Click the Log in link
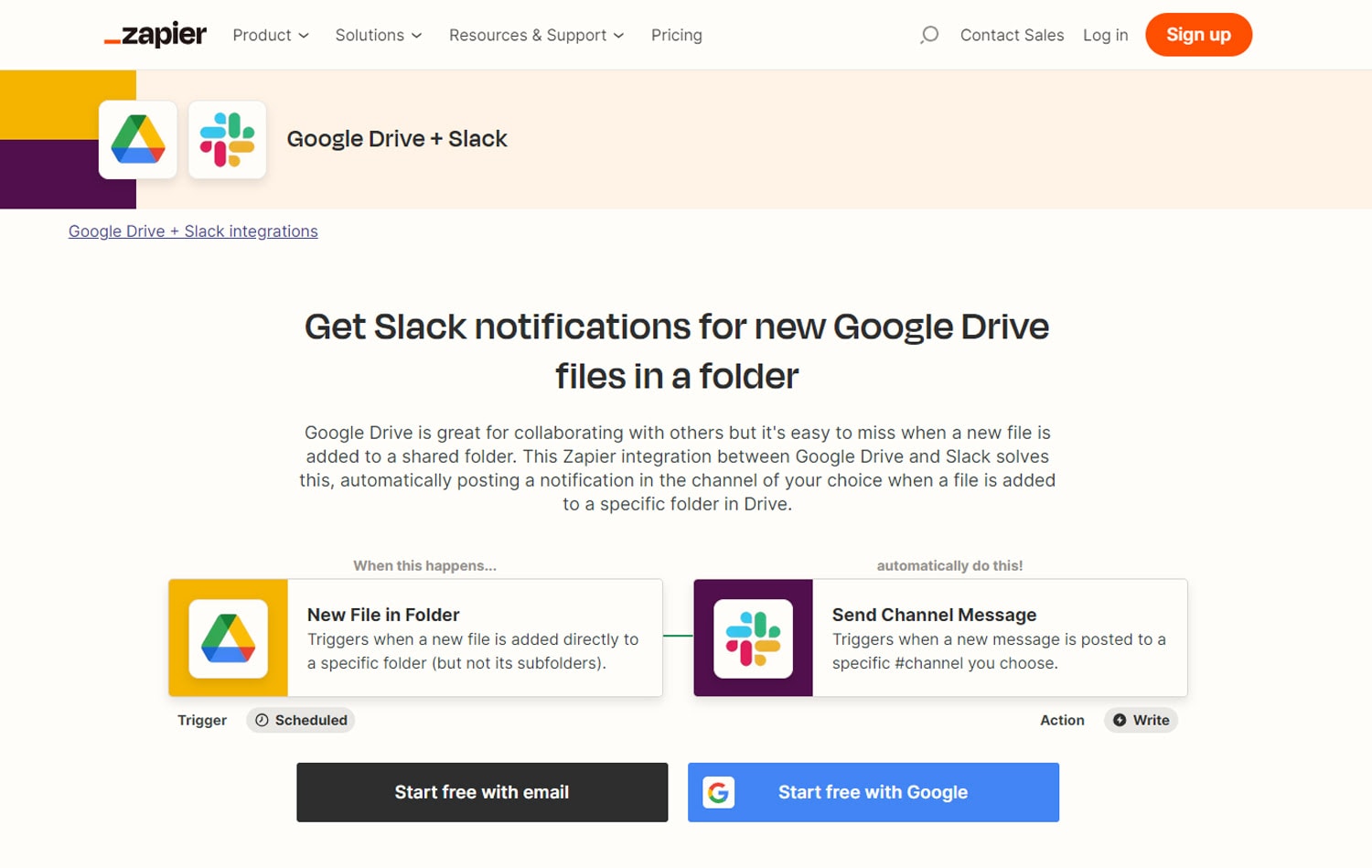This screenshot has width=1372, height=868. pos(1105,35)
